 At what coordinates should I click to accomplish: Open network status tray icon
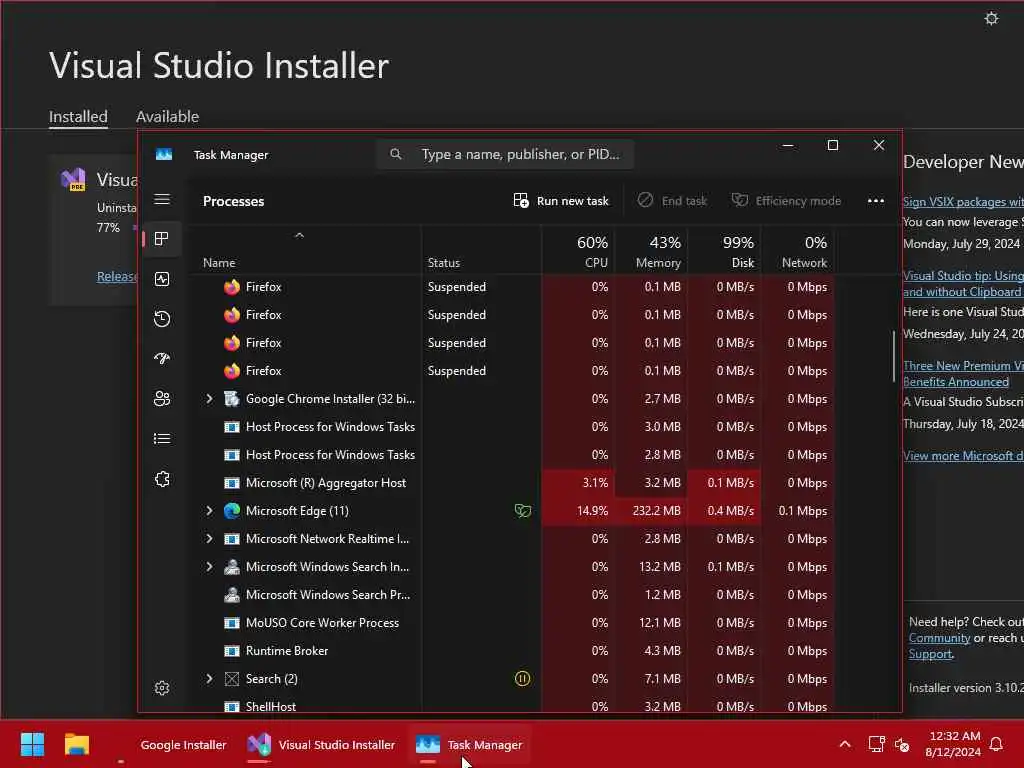pos(876,744)
